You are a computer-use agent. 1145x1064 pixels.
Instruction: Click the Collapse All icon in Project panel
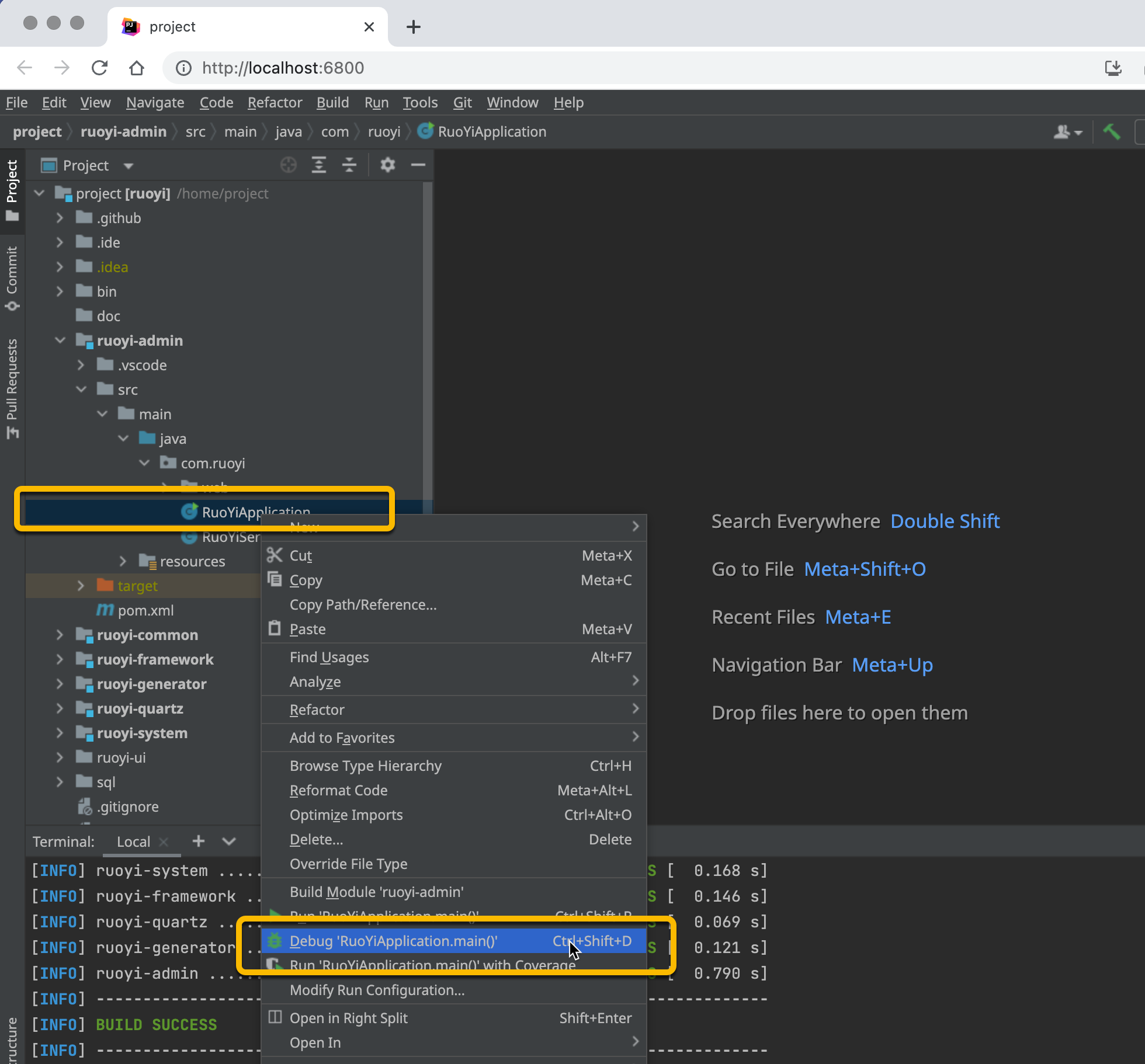pyautogui.click(x=349, y=165)
